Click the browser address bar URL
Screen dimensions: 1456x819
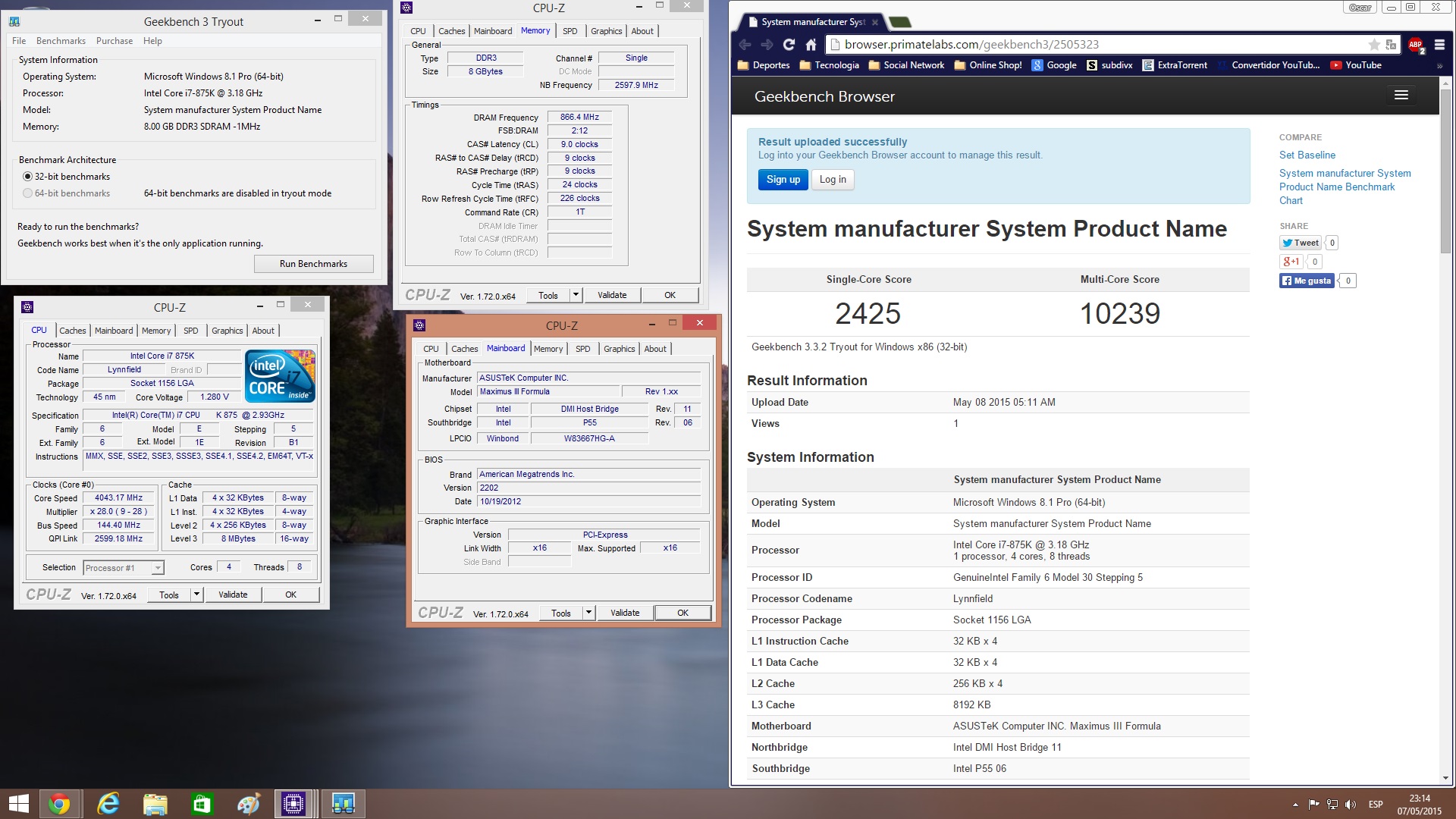point(972,45)
